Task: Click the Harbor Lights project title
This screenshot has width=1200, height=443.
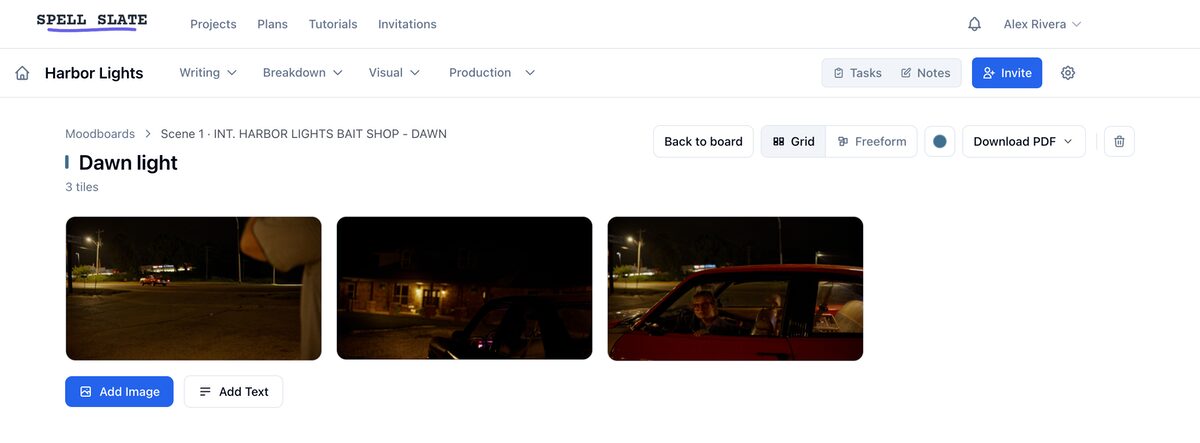Action: [x=94, y=73]
